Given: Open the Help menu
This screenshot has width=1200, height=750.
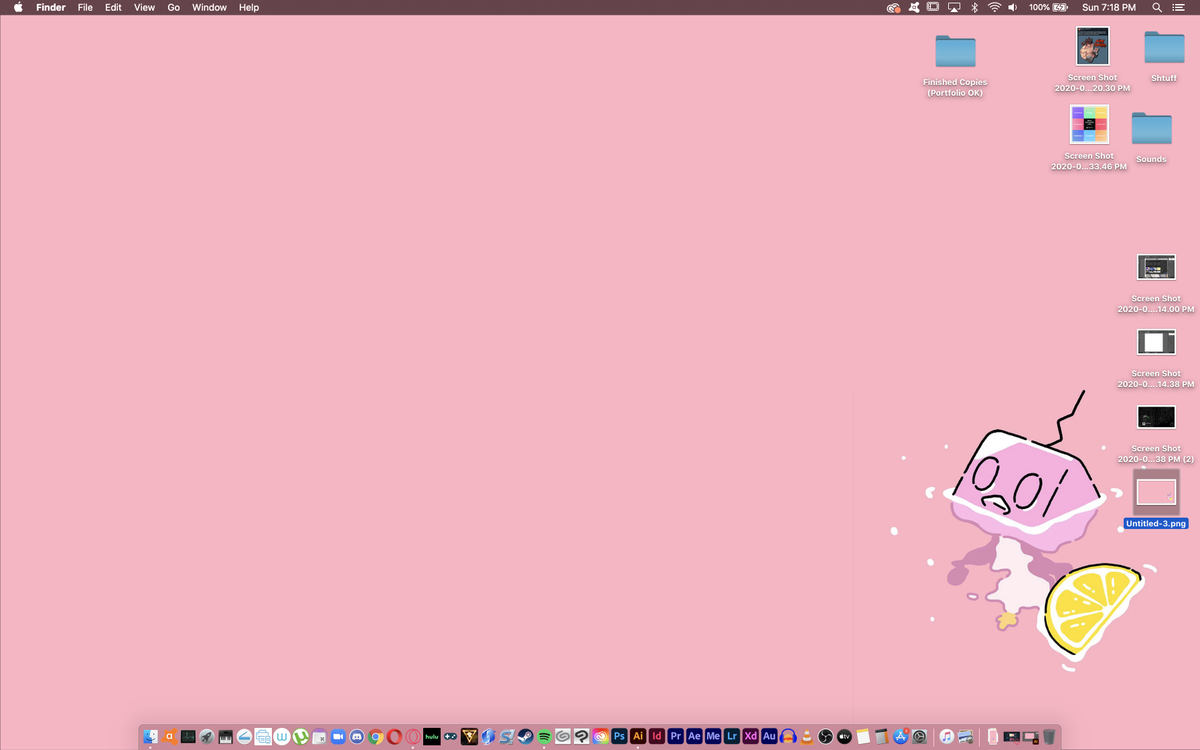Looking at the screenshot, I should click(249, 7).
